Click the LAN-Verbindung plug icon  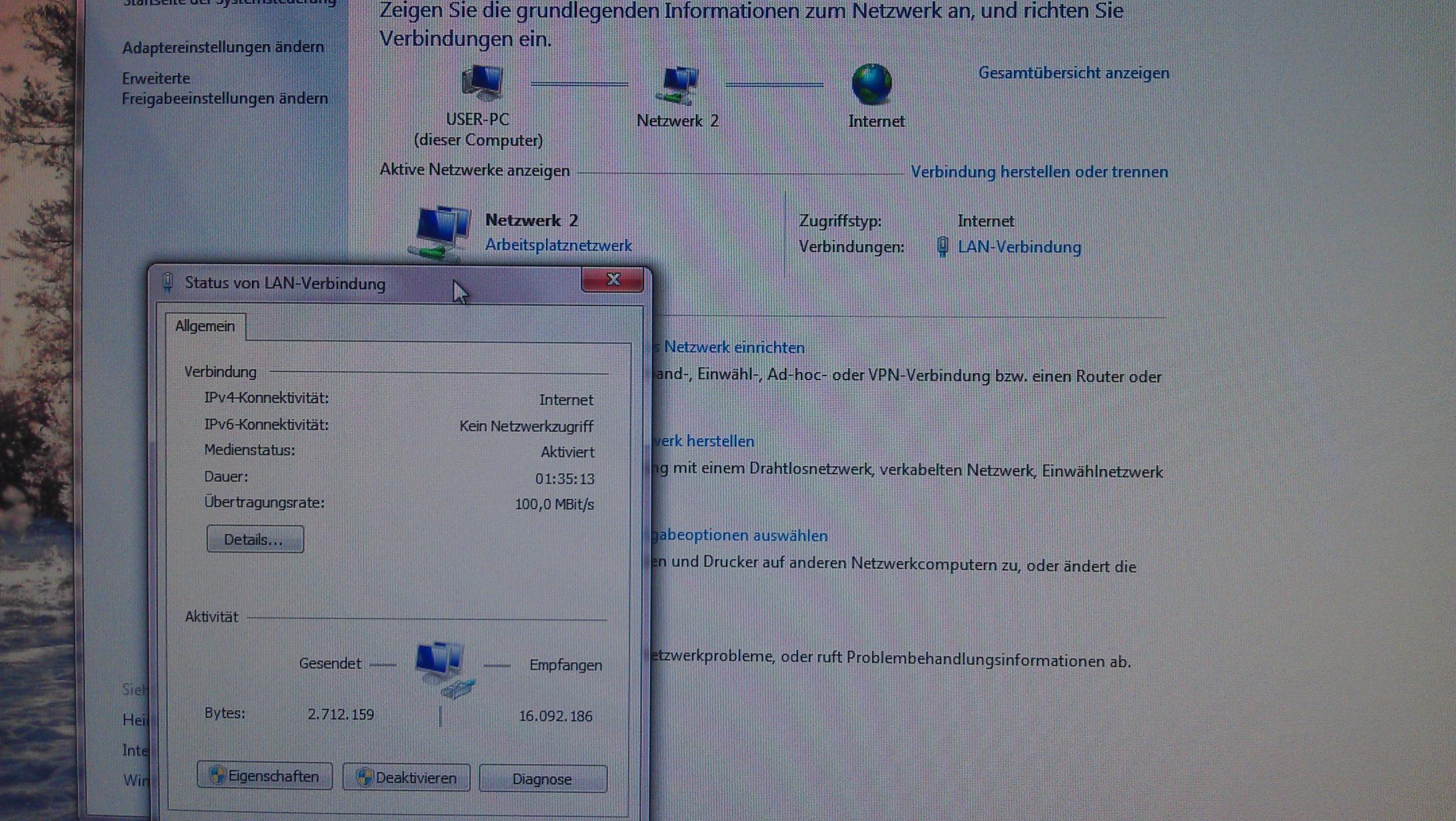click(942, 247)
